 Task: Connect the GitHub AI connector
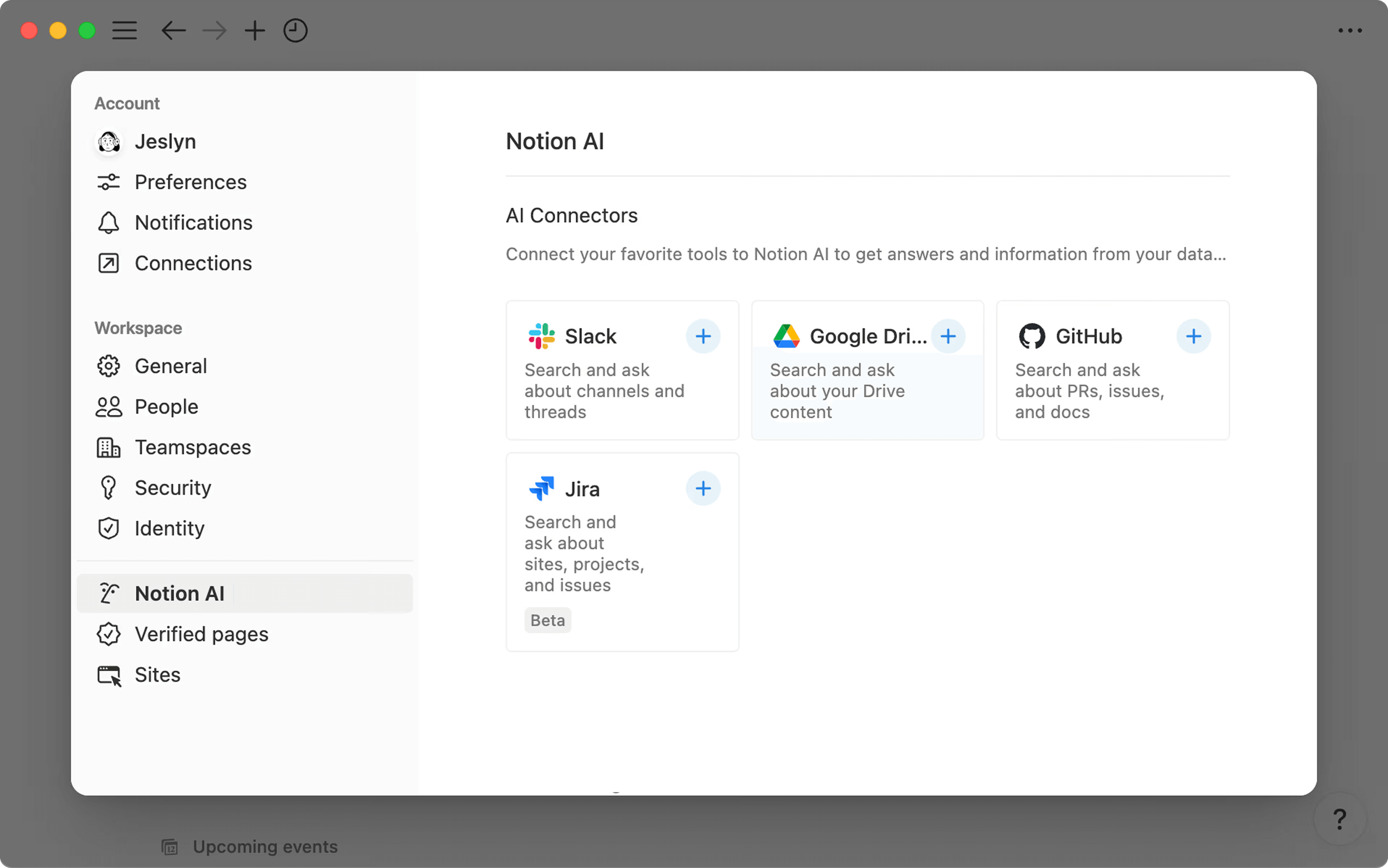click(x=1193, y=336)
